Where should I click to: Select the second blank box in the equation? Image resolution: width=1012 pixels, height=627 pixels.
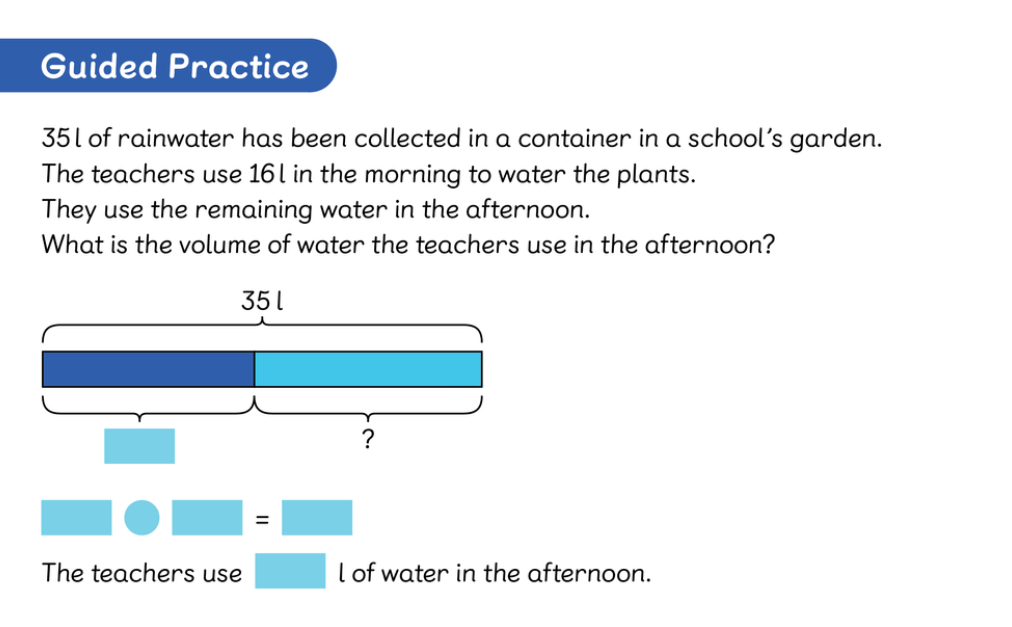coord(207,518)
